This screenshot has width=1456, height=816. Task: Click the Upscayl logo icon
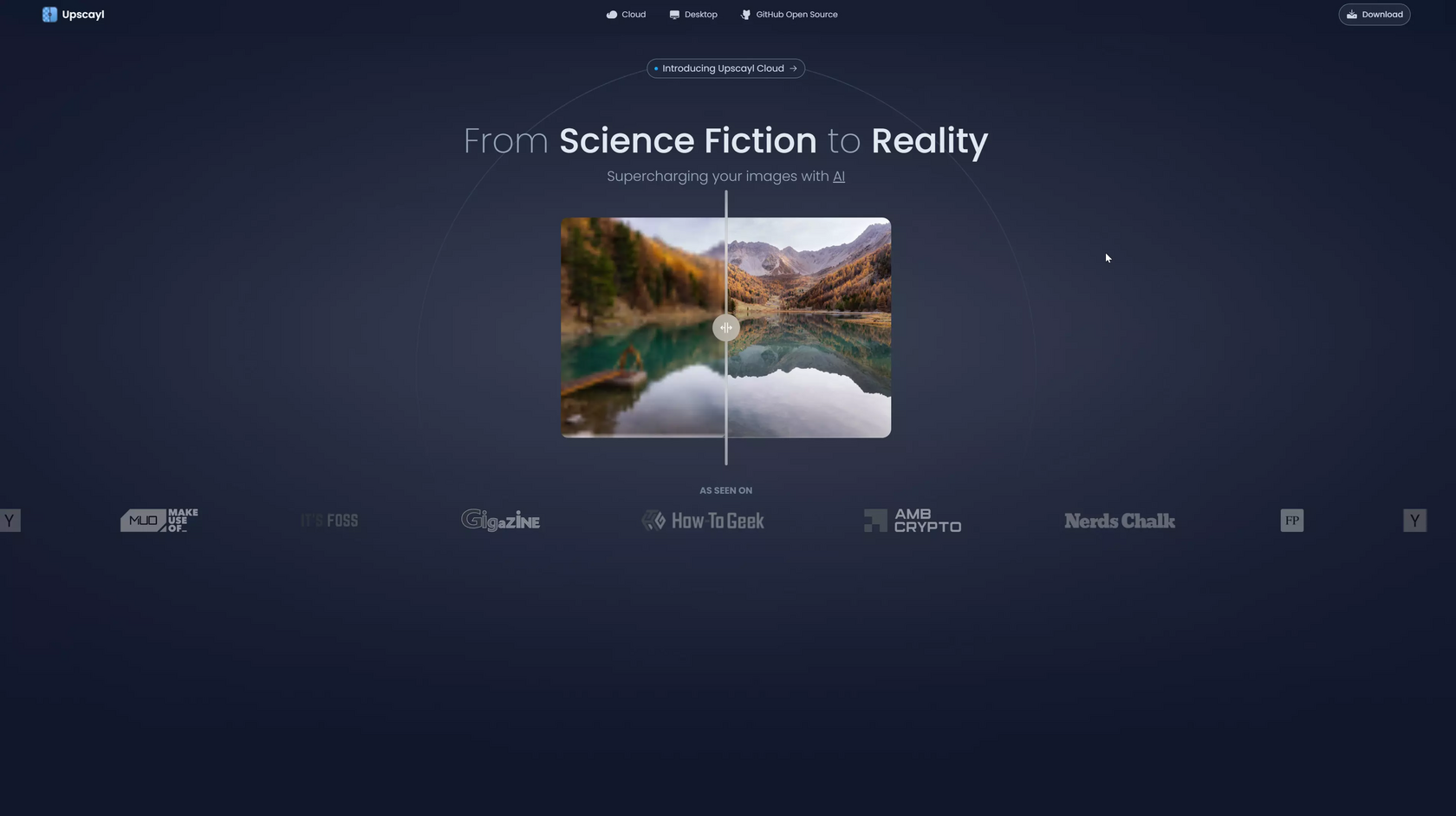pos(49,15)
